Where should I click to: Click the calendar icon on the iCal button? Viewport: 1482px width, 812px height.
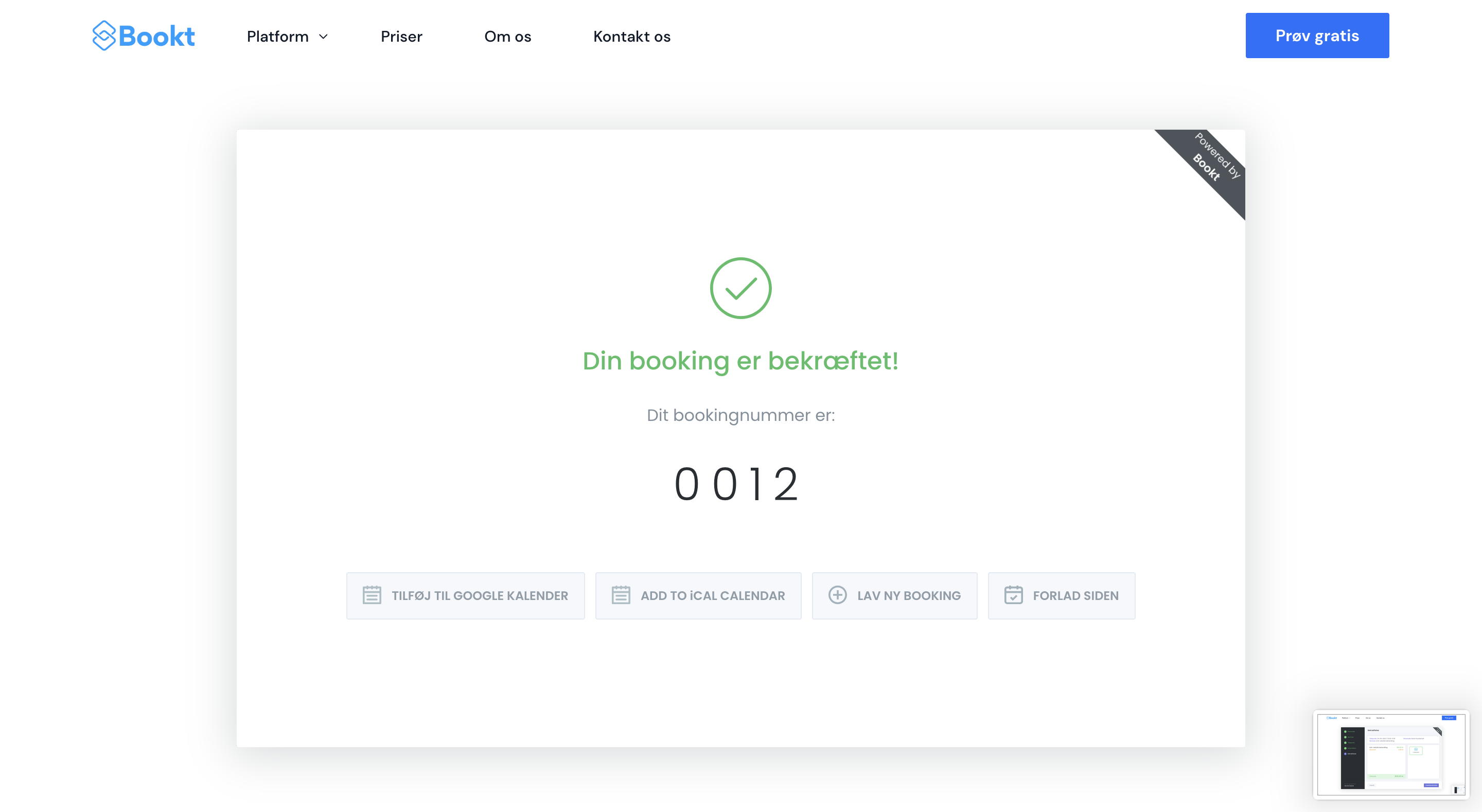[x=621, y=595]
